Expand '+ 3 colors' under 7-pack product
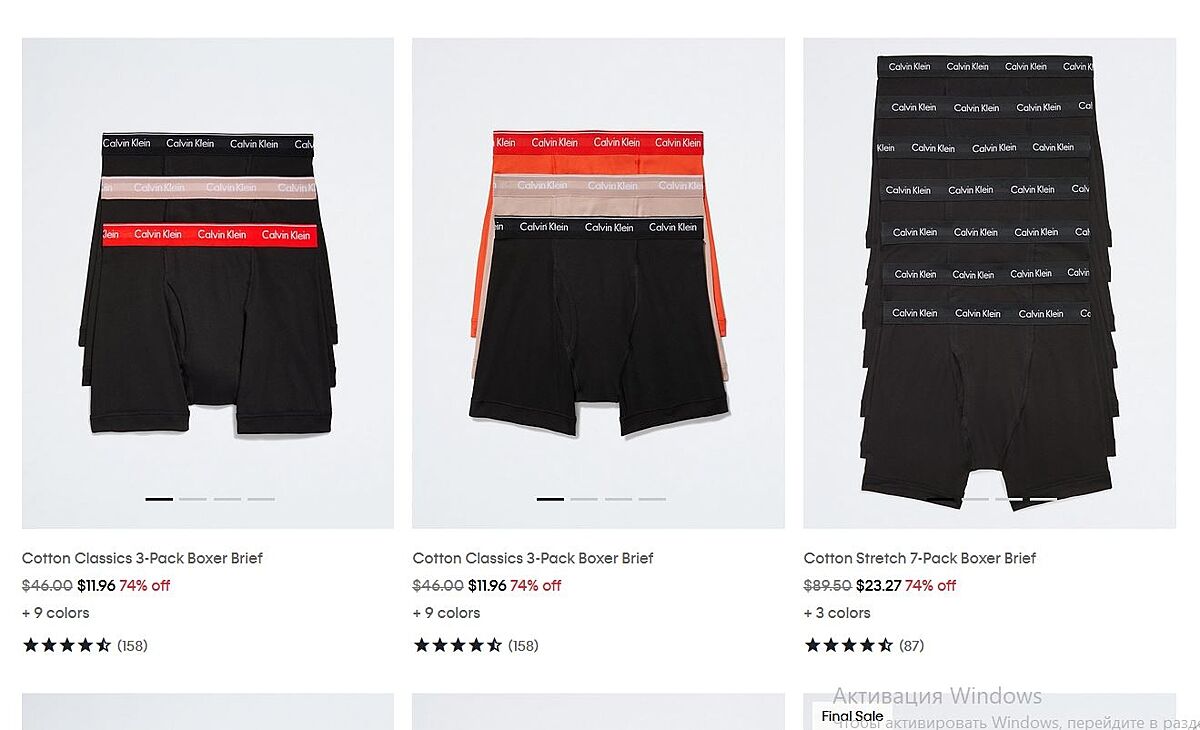This screenshot has width=1200, height=730. point(838,613)
